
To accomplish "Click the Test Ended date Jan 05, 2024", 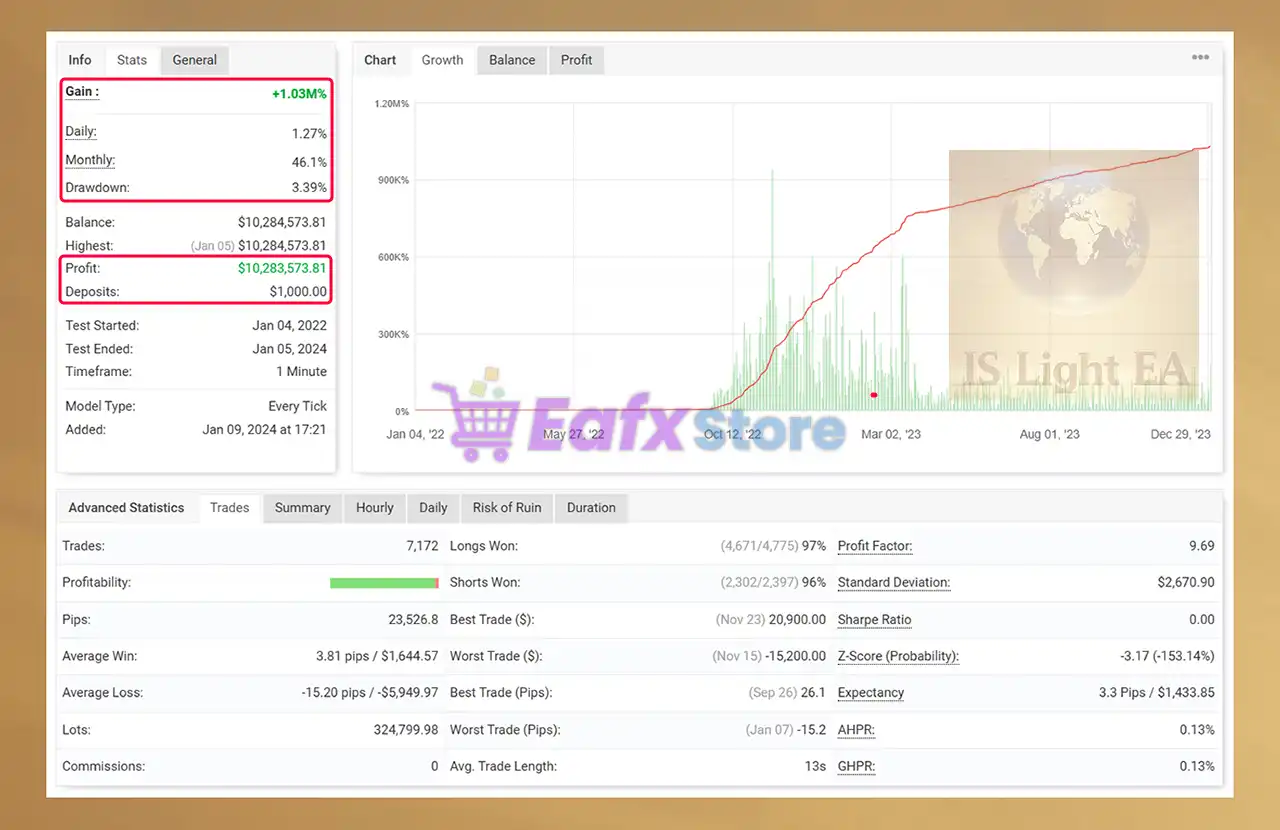I will (x=290, y=349).
